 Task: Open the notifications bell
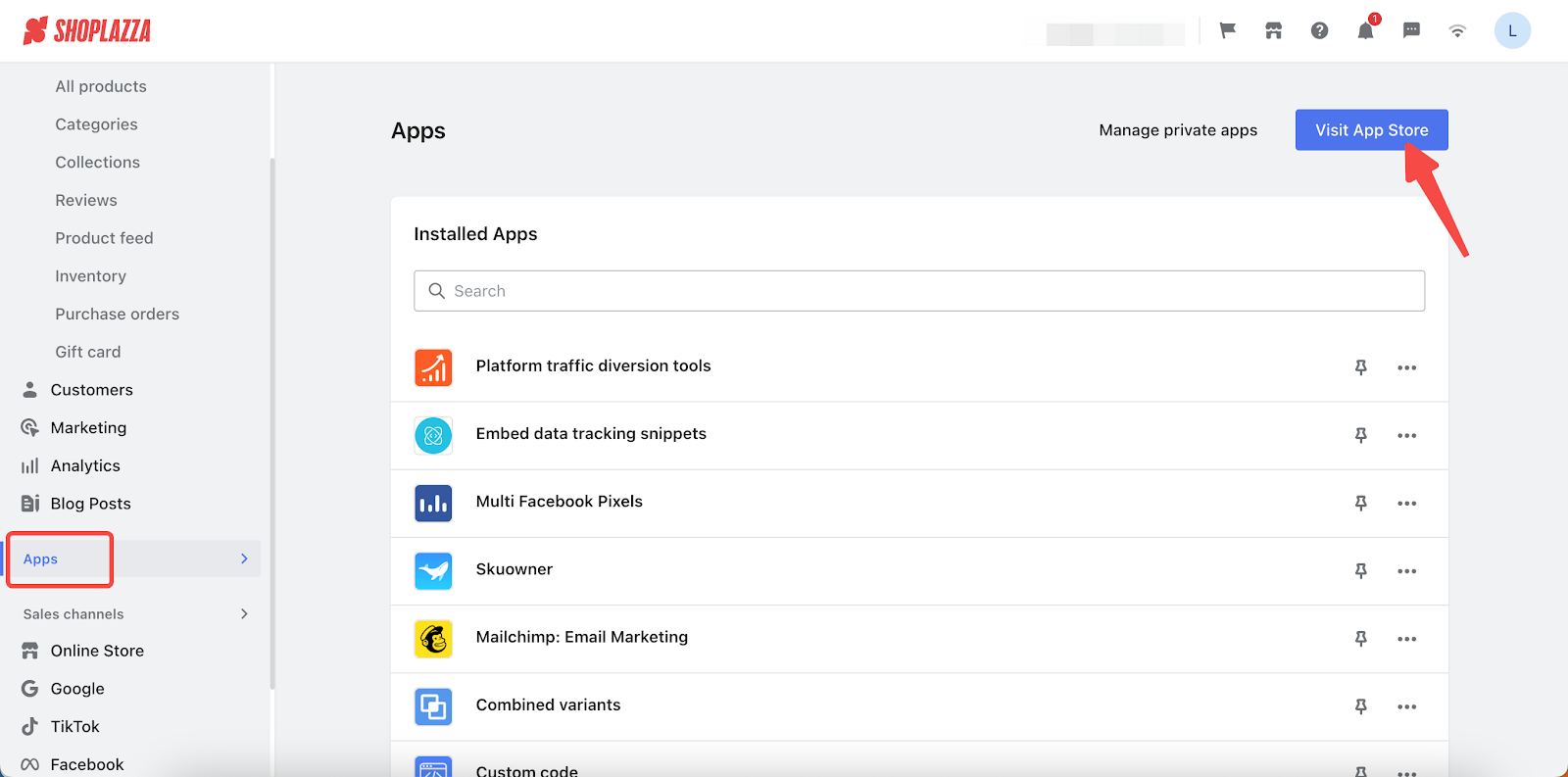pos(1365,30)
